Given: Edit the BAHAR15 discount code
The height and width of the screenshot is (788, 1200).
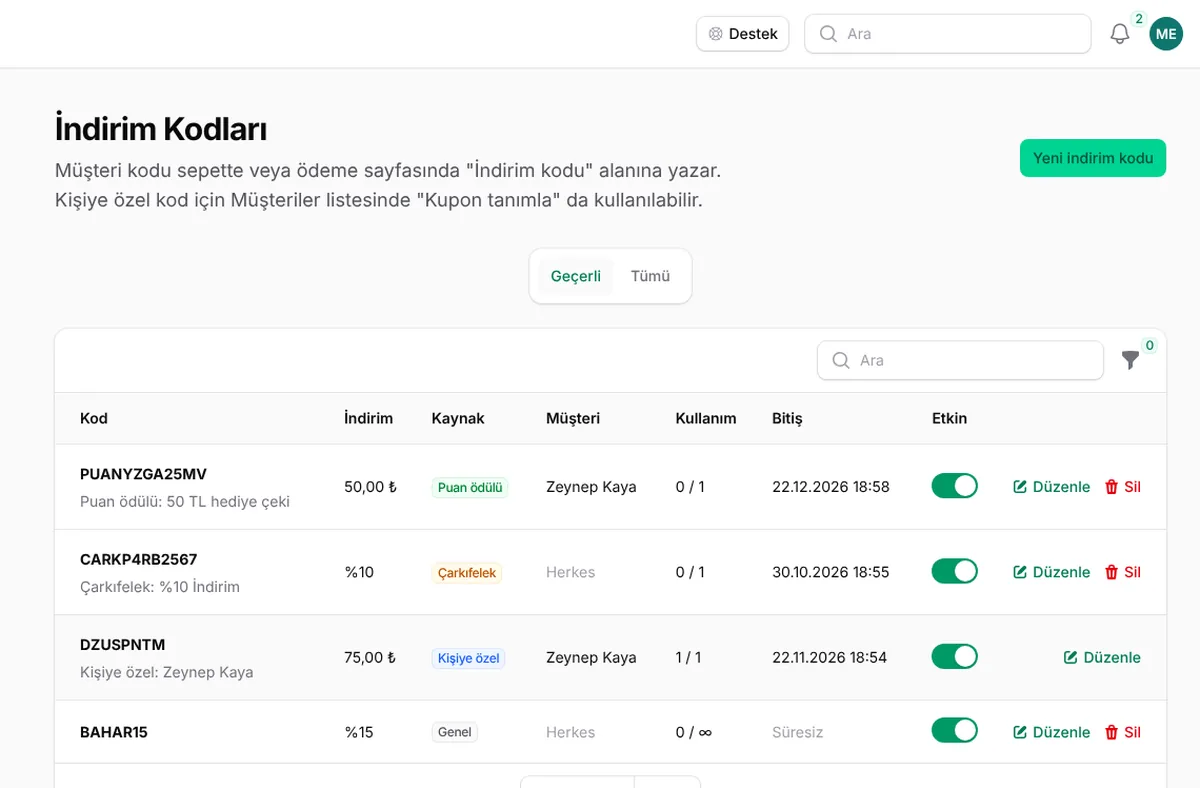Looking at the screenshot, I should tap(1052, 732).
